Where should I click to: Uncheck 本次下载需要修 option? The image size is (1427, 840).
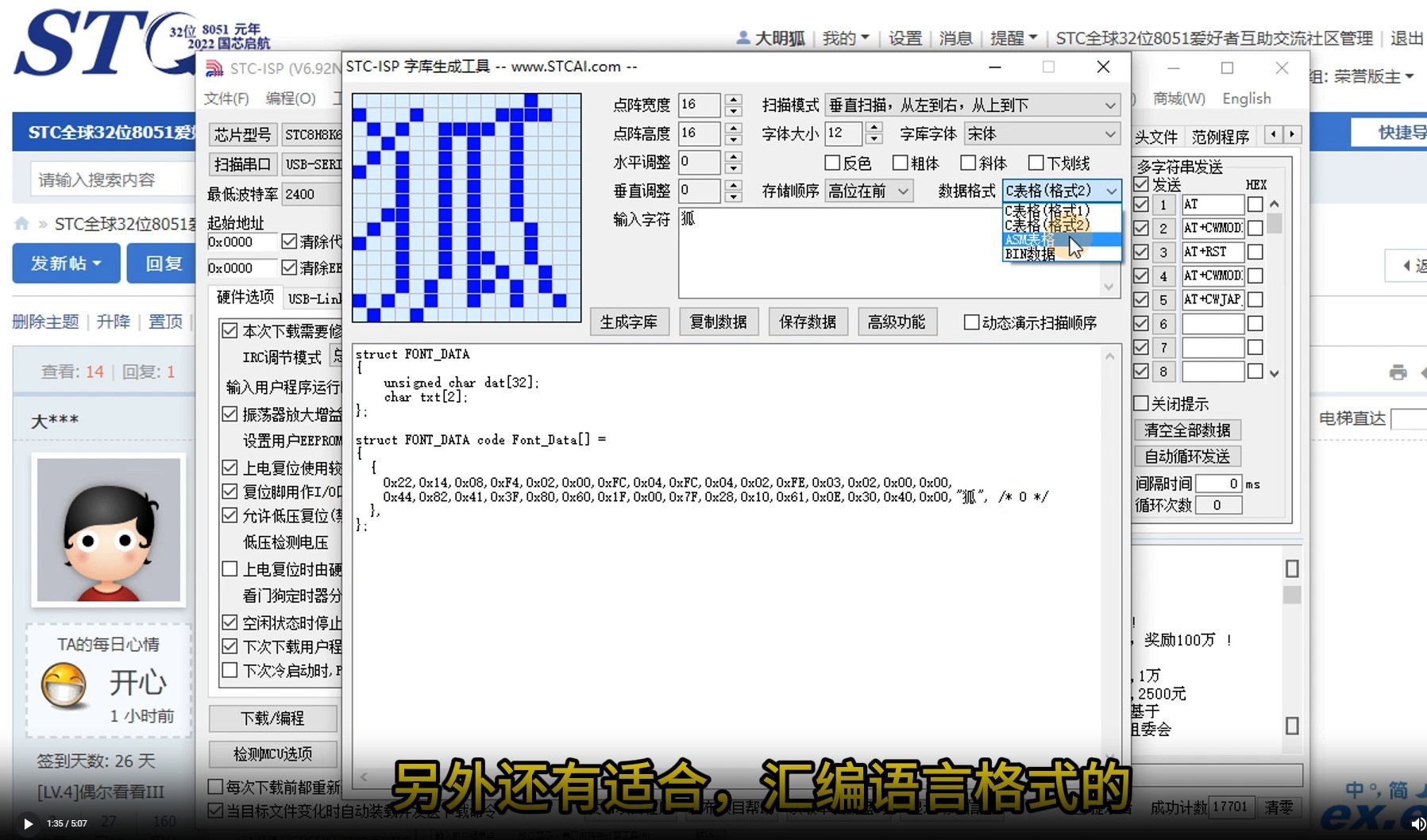coord(229,330)
